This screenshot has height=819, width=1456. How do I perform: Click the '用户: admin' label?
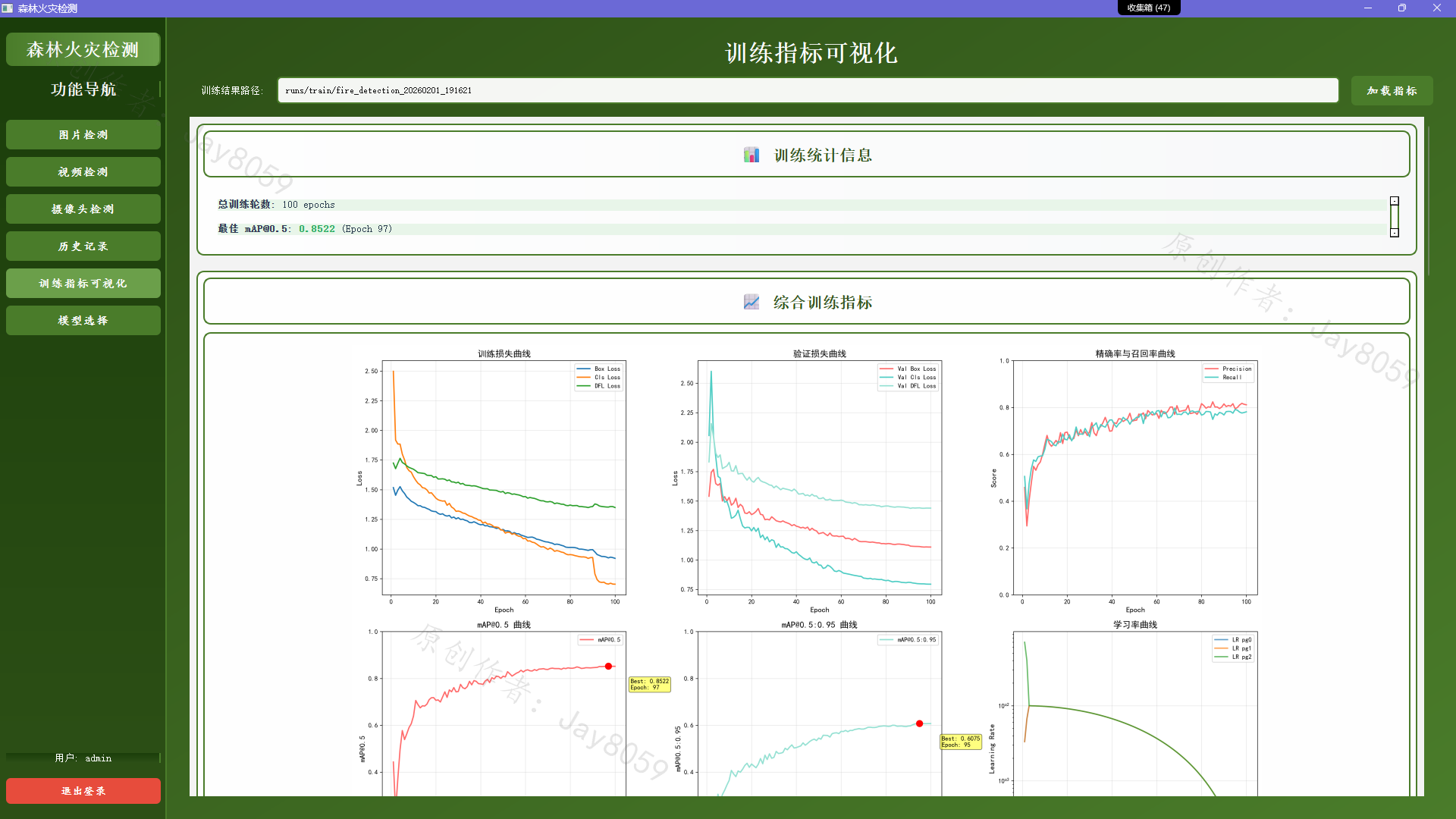[x=83, y=758]
